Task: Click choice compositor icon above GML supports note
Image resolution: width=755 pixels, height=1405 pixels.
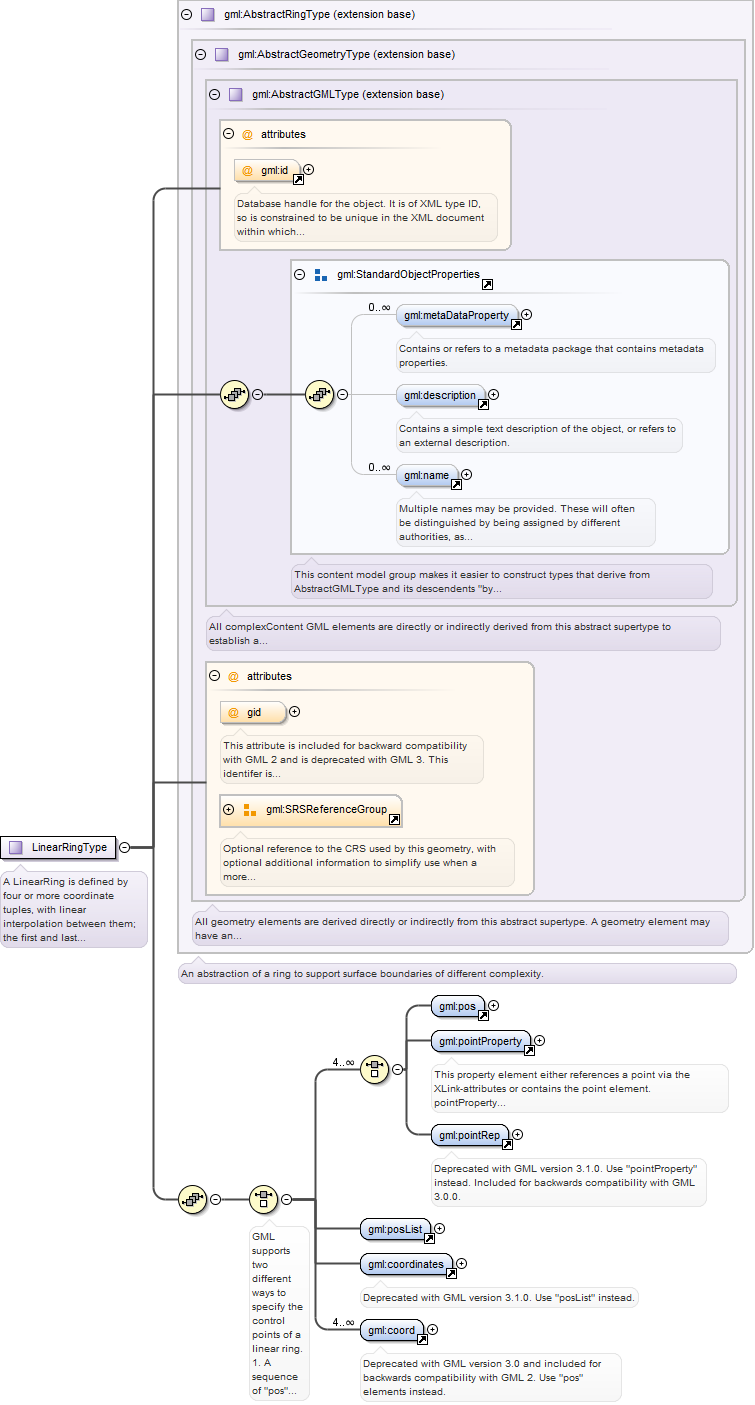Action: (263, 1198)
